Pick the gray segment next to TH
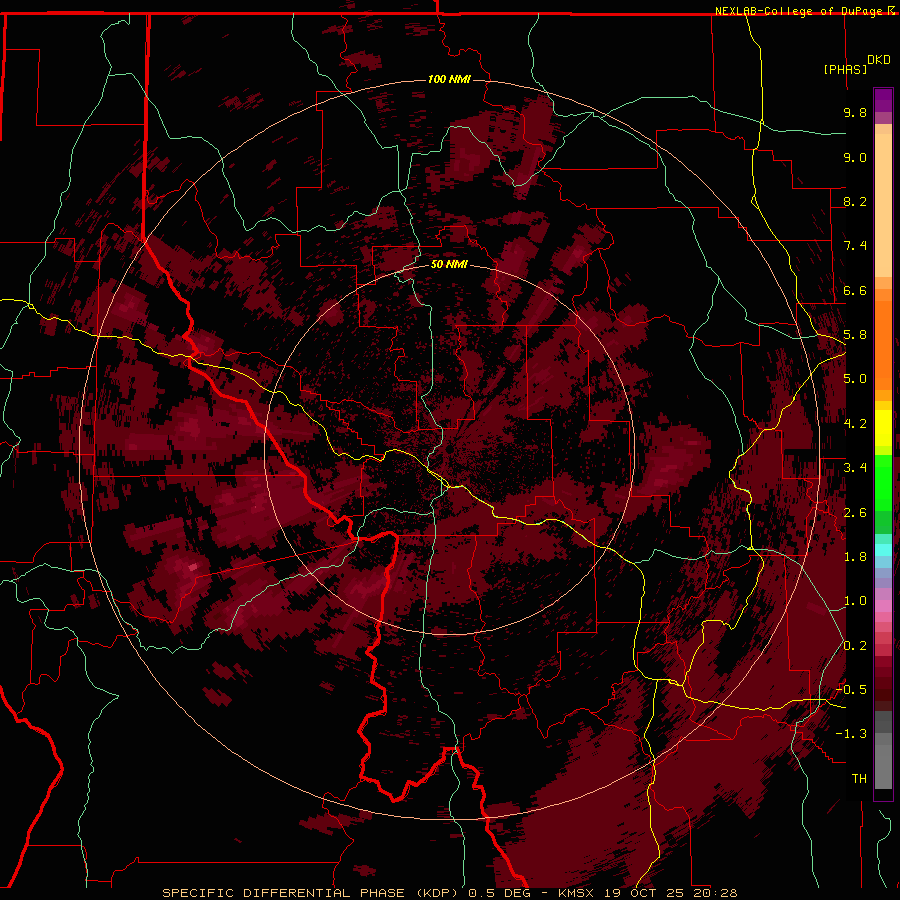This screenshot has height=900, width=900. 883,767
